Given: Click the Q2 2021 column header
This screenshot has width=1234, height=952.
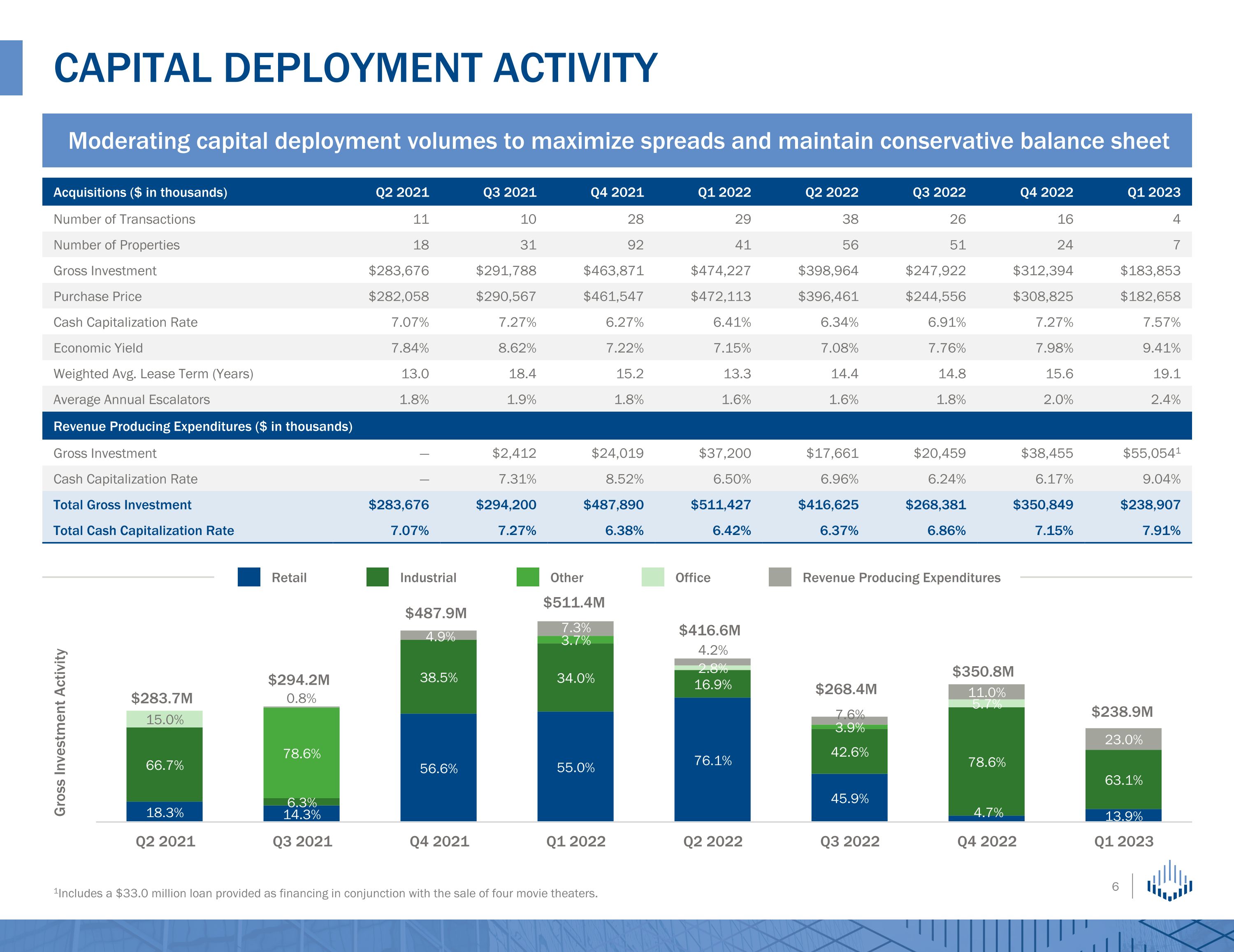Looking at the screenshot, I should 402,192.
